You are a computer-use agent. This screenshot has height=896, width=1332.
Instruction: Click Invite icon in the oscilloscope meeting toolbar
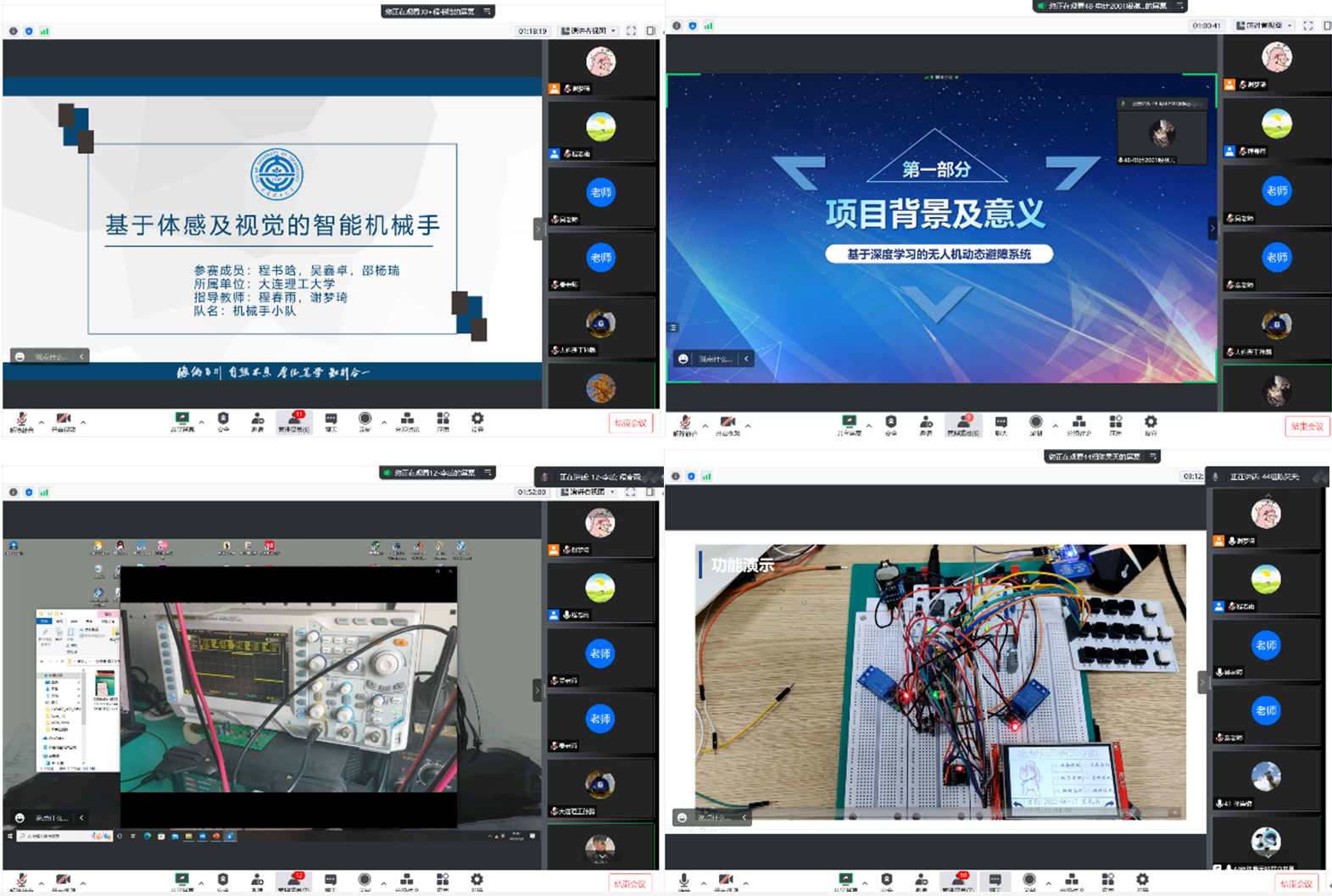257,882
